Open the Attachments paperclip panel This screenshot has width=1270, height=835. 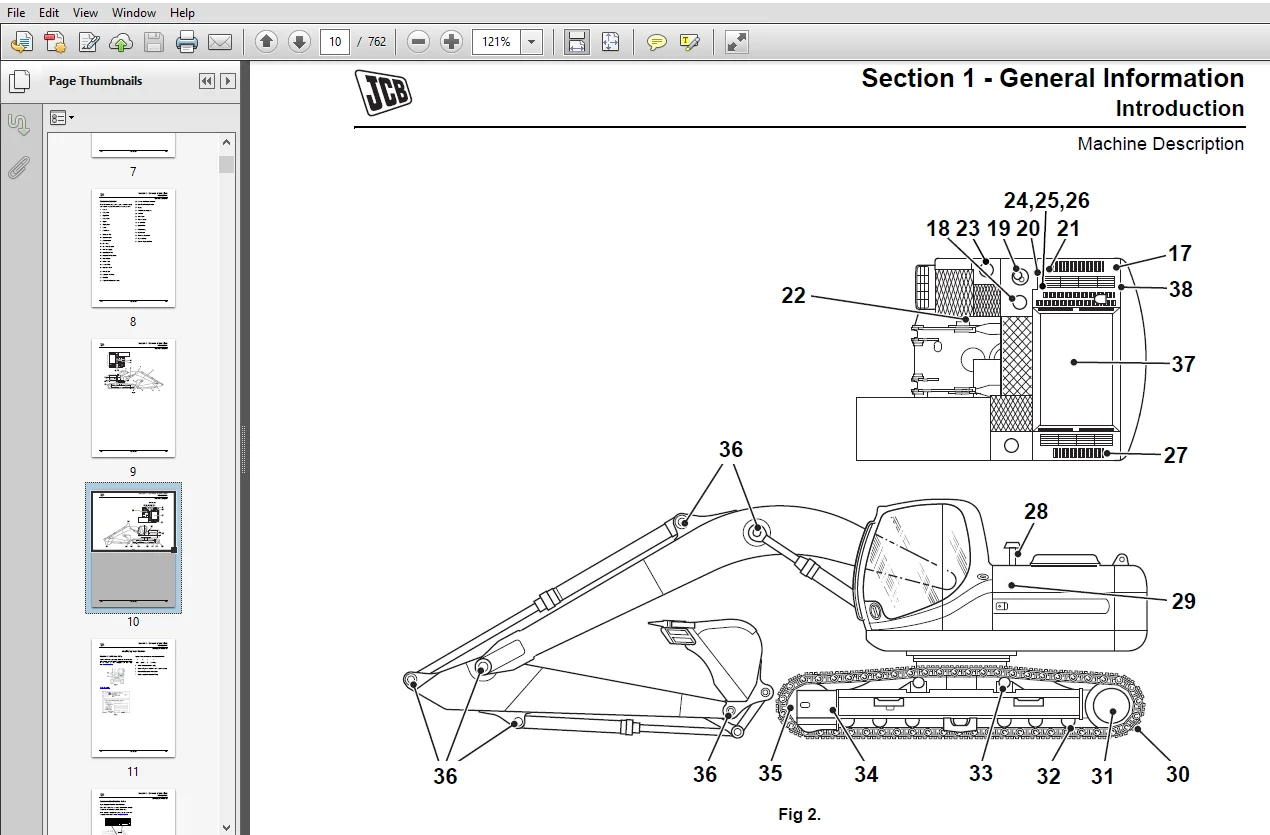coord(19,167)
